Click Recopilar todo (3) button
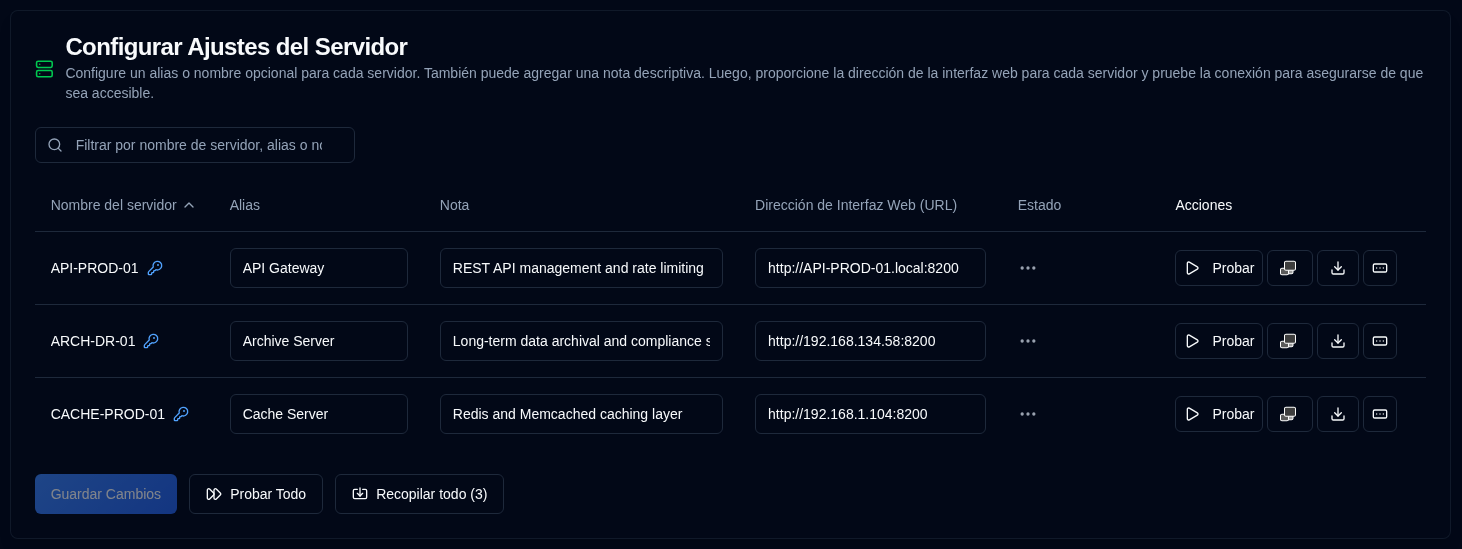The width and height of the screenshot is (1462, 549). click(419, 494)
